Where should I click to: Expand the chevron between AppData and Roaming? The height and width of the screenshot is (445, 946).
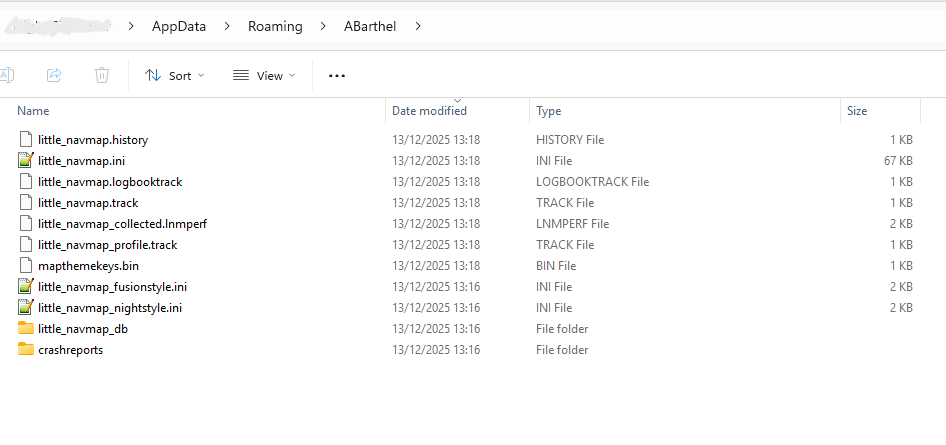pyautogui.click(x=227, y=27)
